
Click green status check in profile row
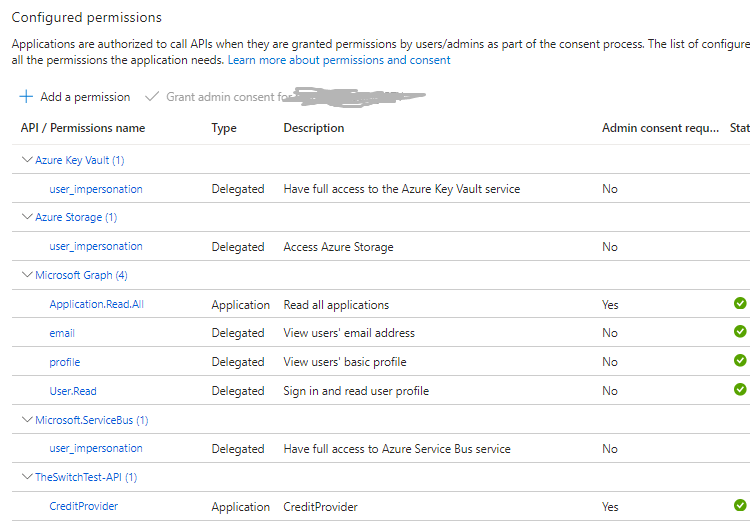pos(740,360)
